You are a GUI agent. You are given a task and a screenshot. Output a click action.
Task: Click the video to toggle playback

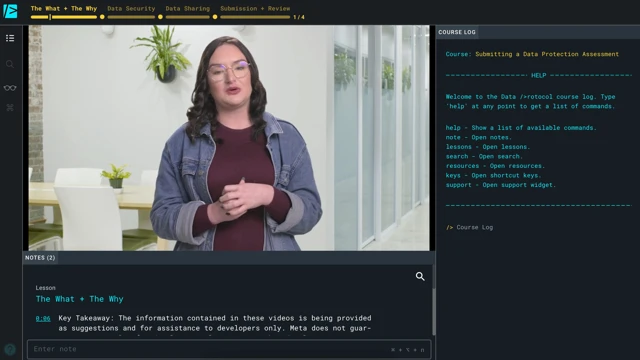point(229,138)
